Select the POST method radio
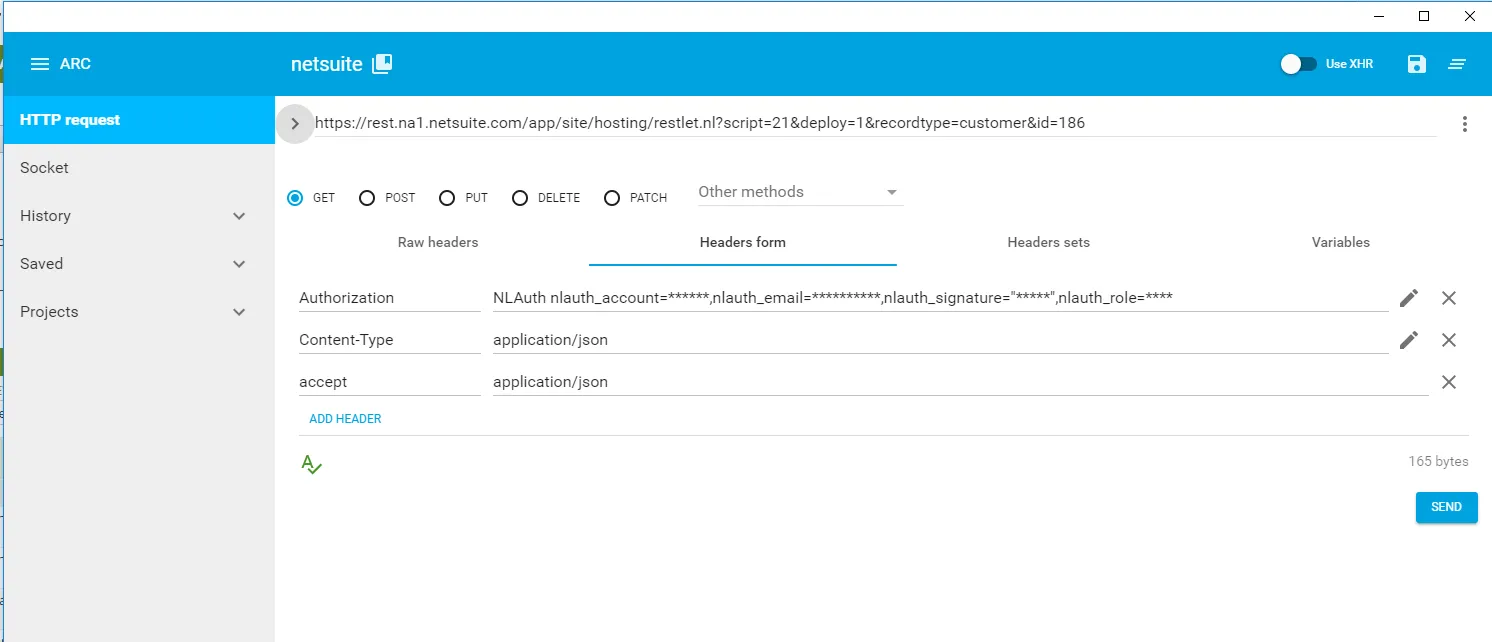This screenshot has width=1492, height=642. [x=367, y=198]
